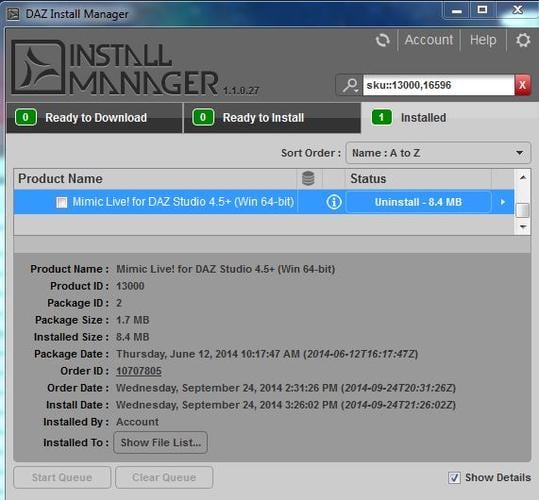Open the settings gear icon
This screenshot has width=539, height=500.
[523, 40]
